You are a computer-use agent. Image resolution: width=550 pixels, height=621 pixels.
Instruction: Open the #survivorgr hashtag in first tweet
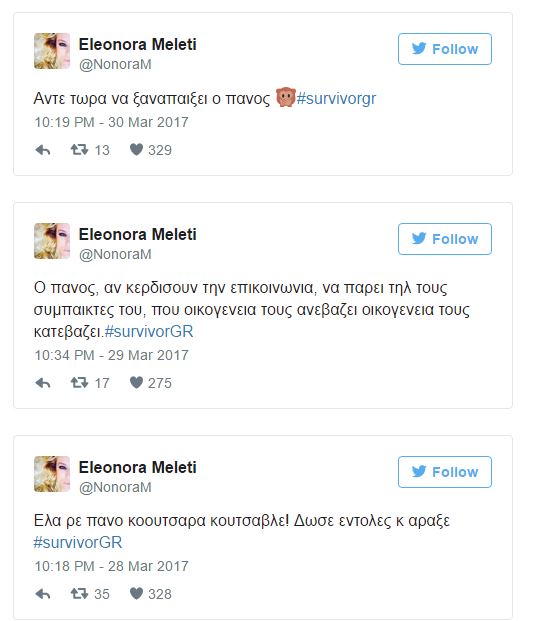336,98
